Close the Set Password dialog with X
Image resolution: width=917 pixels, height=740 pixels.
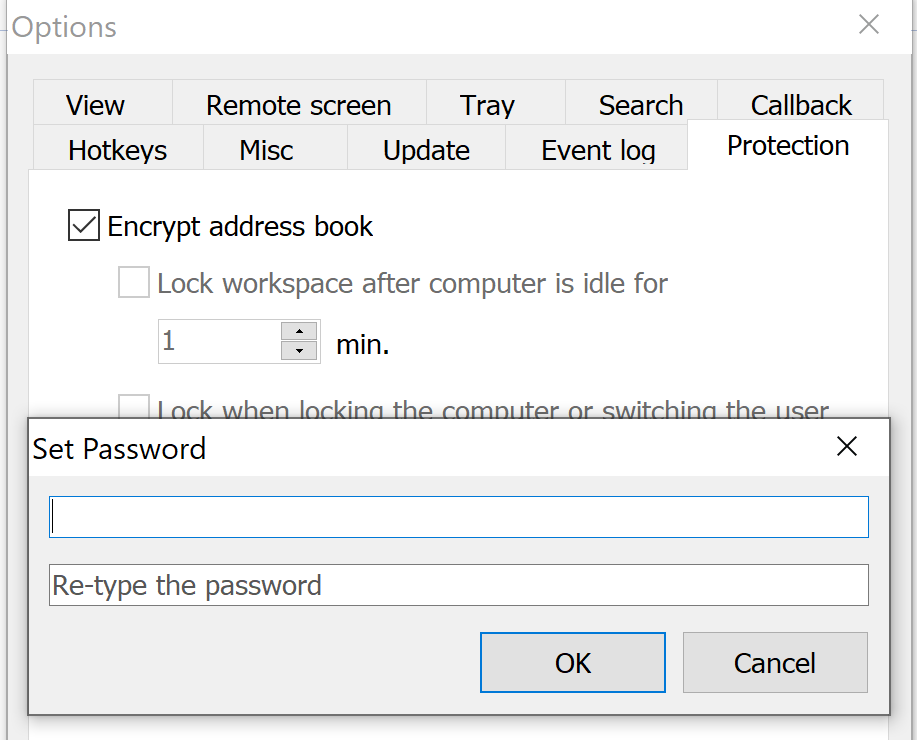pyautogui.click(x=847, y=446)
